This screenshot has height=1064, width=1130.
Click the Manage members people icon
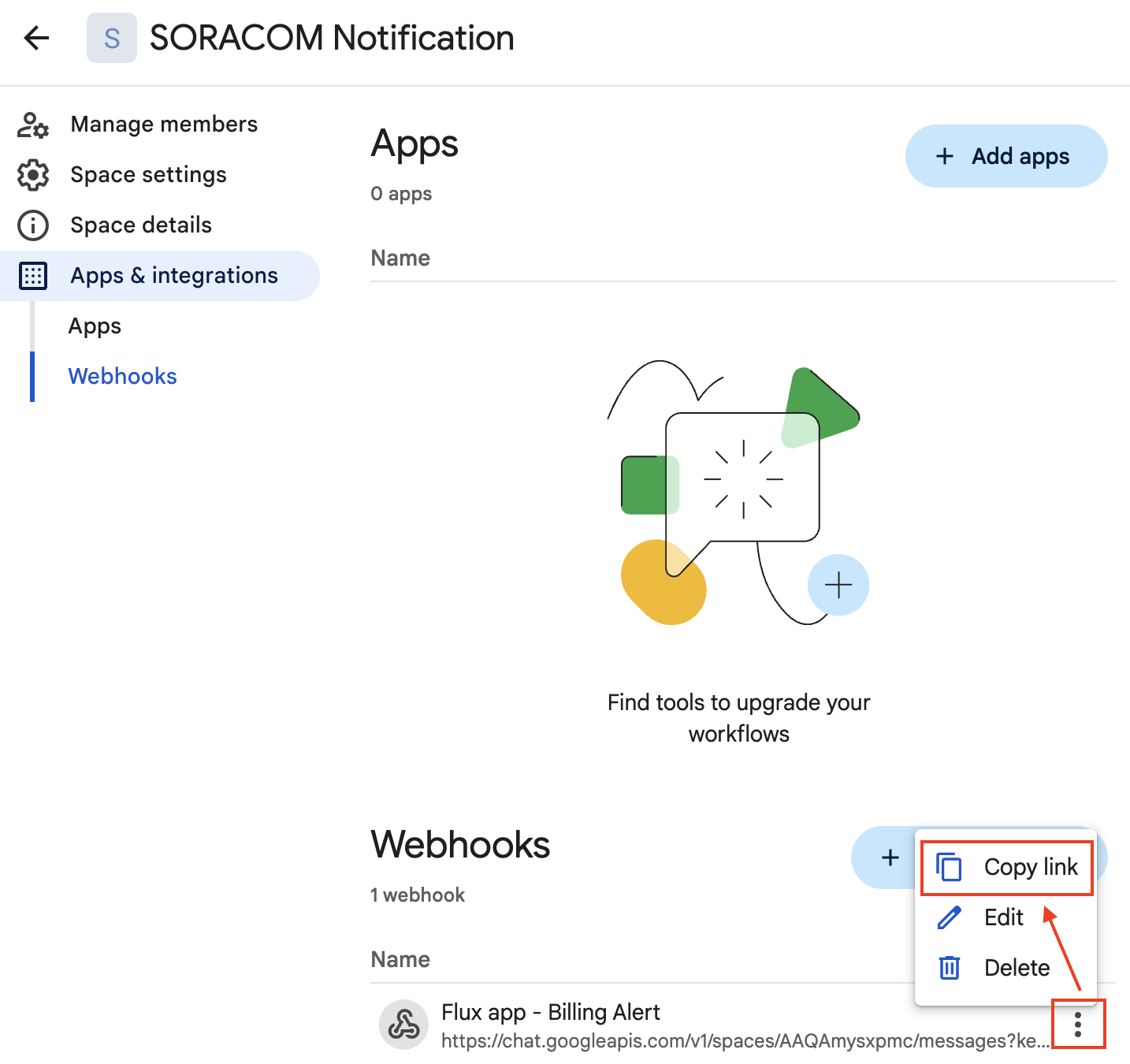[33, 125]
